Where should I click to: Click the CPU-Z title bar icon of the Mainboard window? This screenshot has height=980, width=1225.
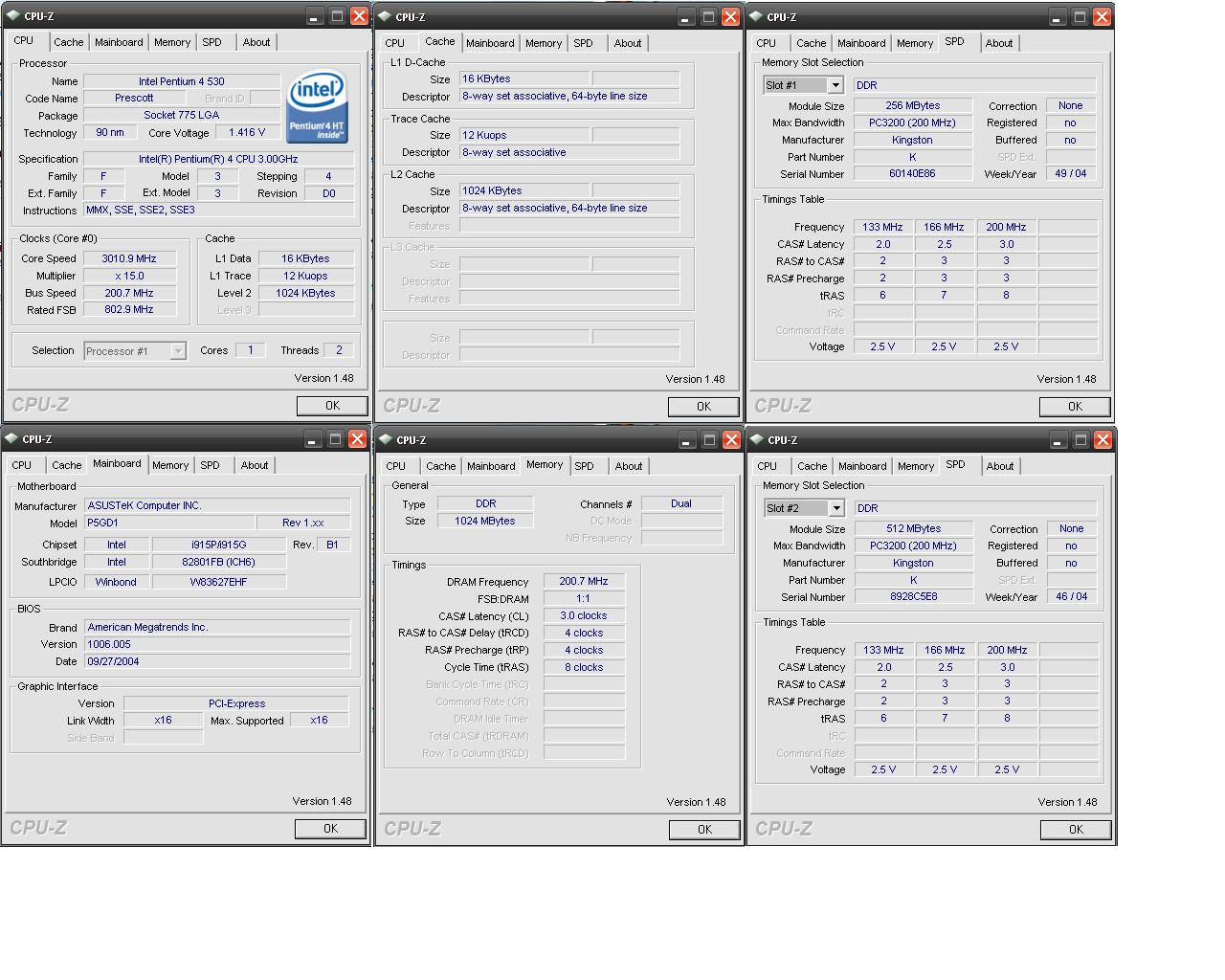(x=12, y=439)
